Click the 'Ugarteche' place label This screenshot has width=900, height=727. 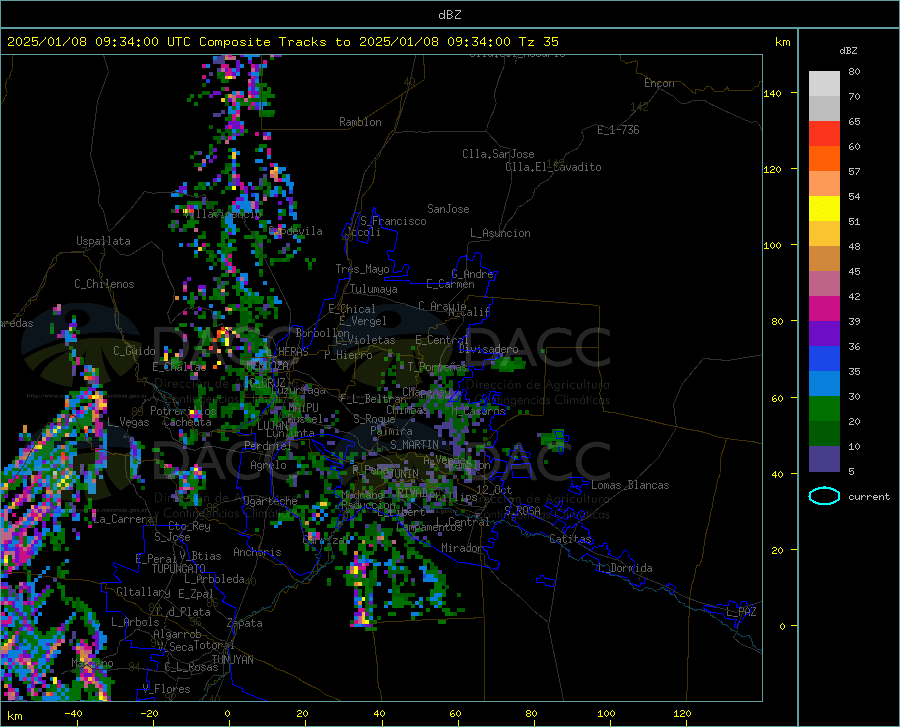point(270,501)
